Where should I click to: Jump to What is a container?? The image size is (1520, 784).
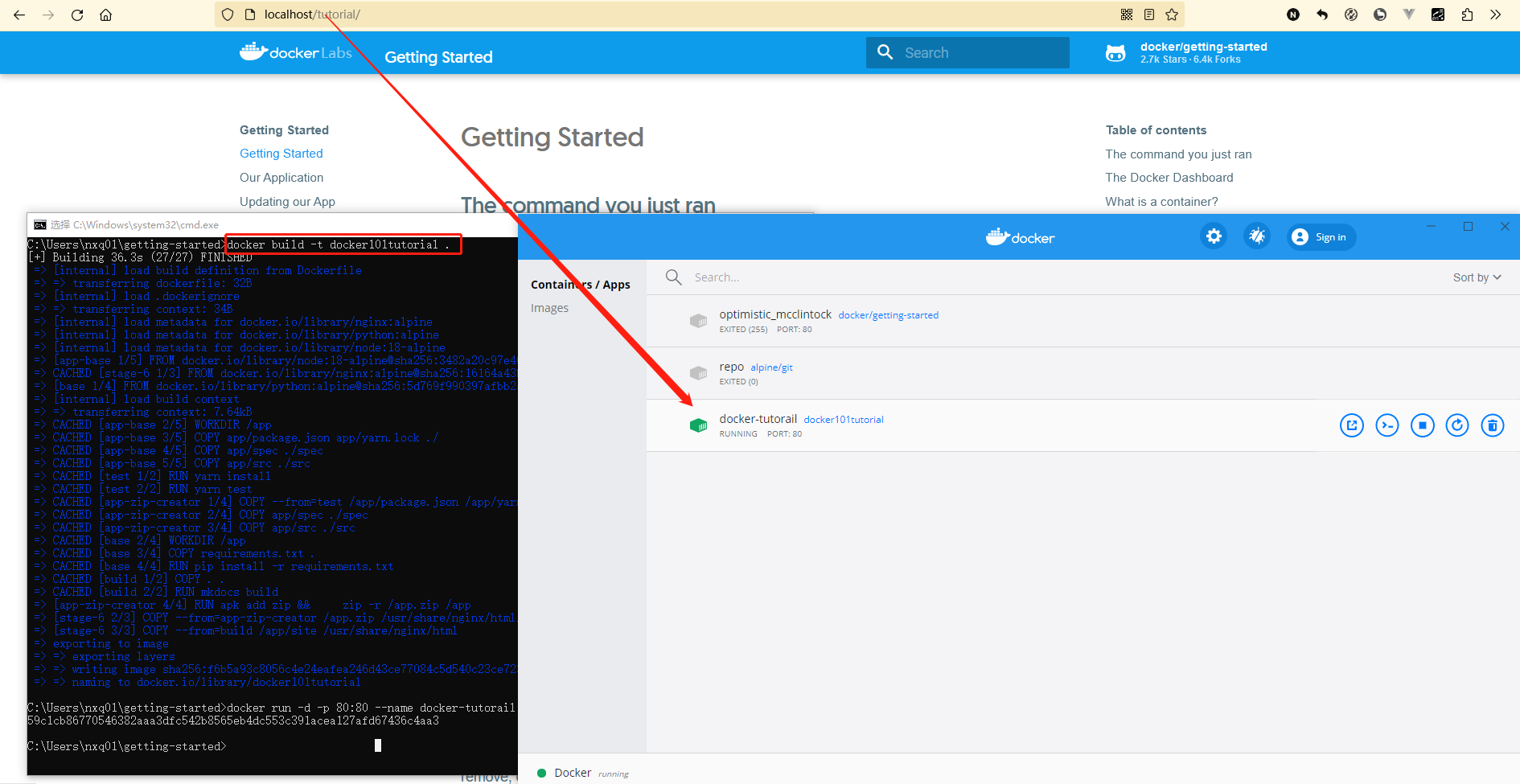[x=1161, y=202]
